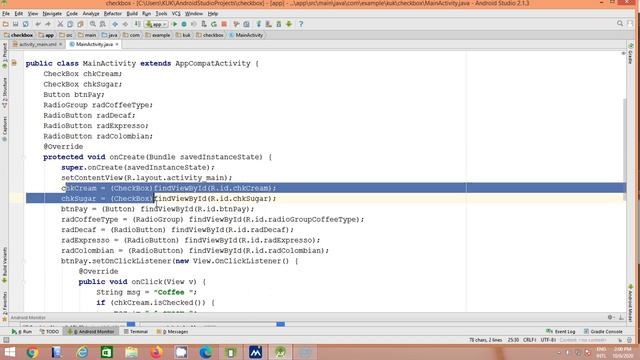Click the app breadcrumb

[x=47, y=35]
